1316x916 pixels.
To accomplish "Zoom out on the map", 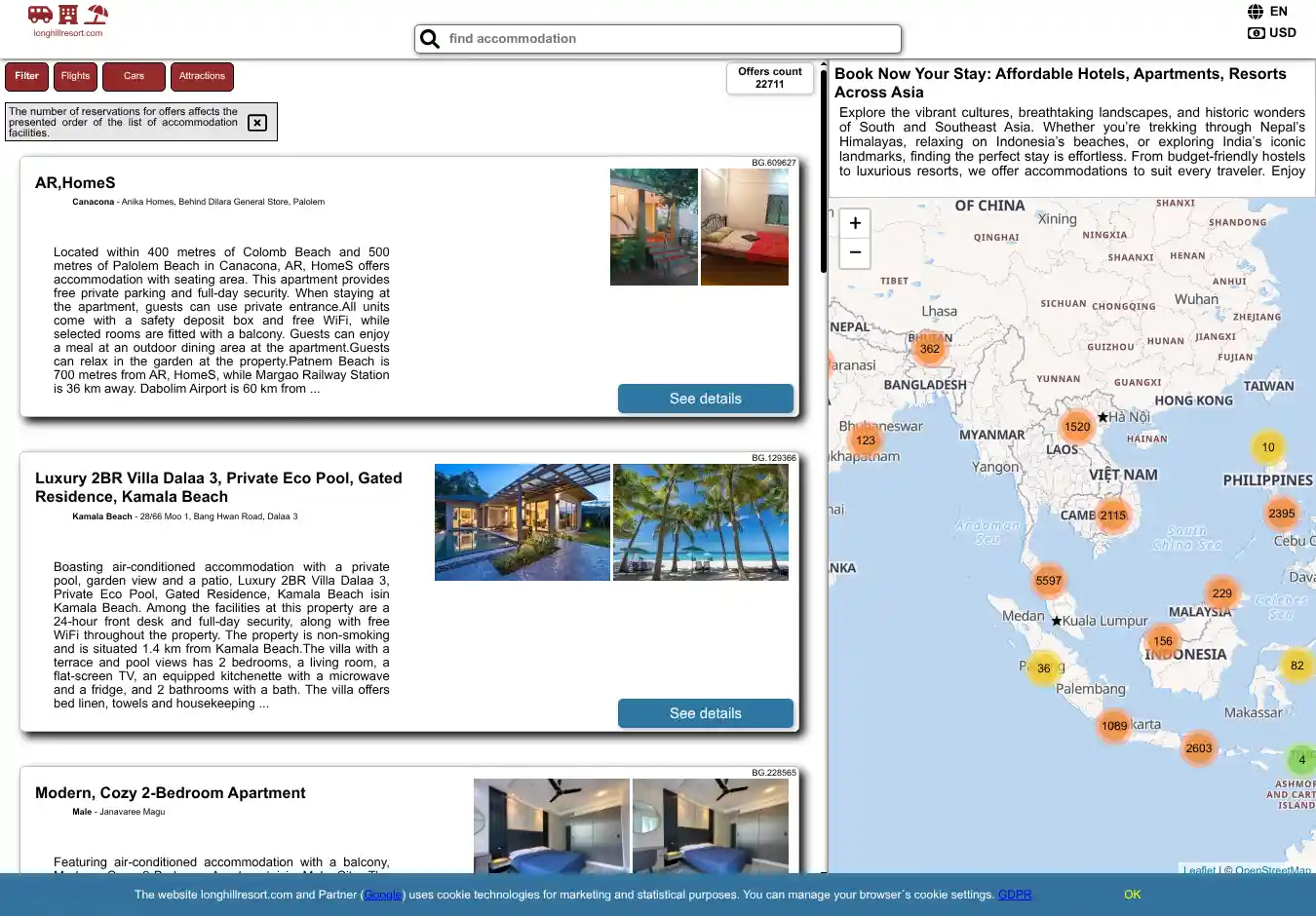I will click(855, 252).
